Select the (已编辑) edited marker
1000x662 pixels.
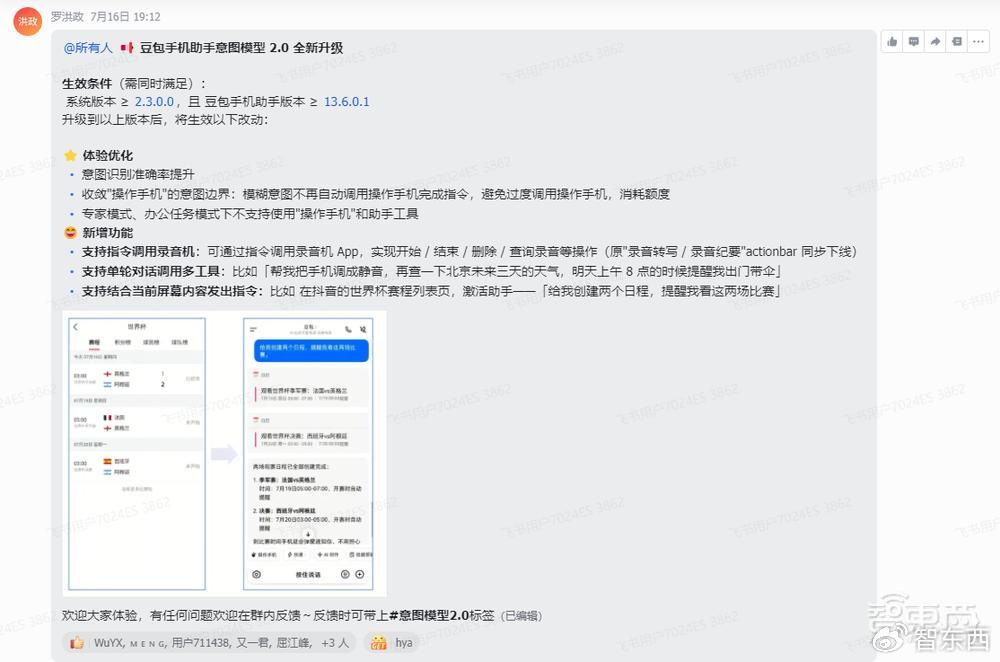(521, 616)
